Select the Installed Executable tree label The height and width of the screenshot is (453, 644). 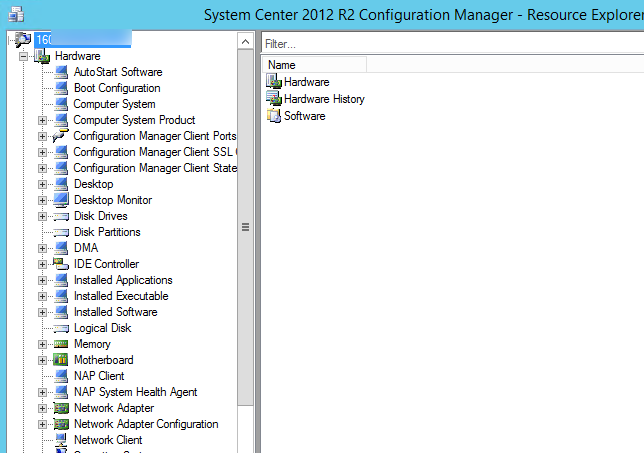pos(121,296)
